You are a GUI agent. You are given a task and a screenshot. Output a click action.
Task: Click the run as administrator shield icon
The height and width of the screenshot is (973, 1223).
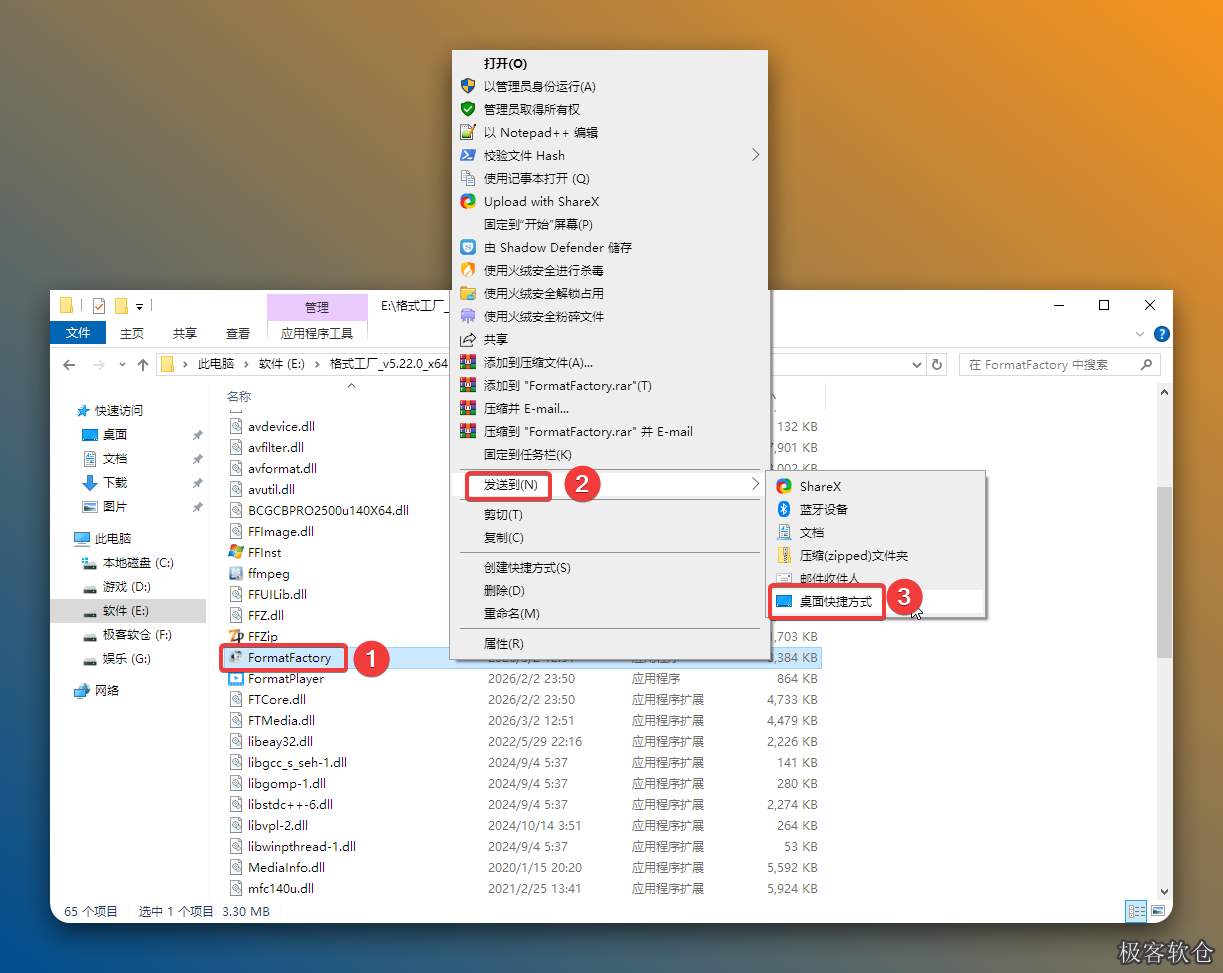point(467,86)
